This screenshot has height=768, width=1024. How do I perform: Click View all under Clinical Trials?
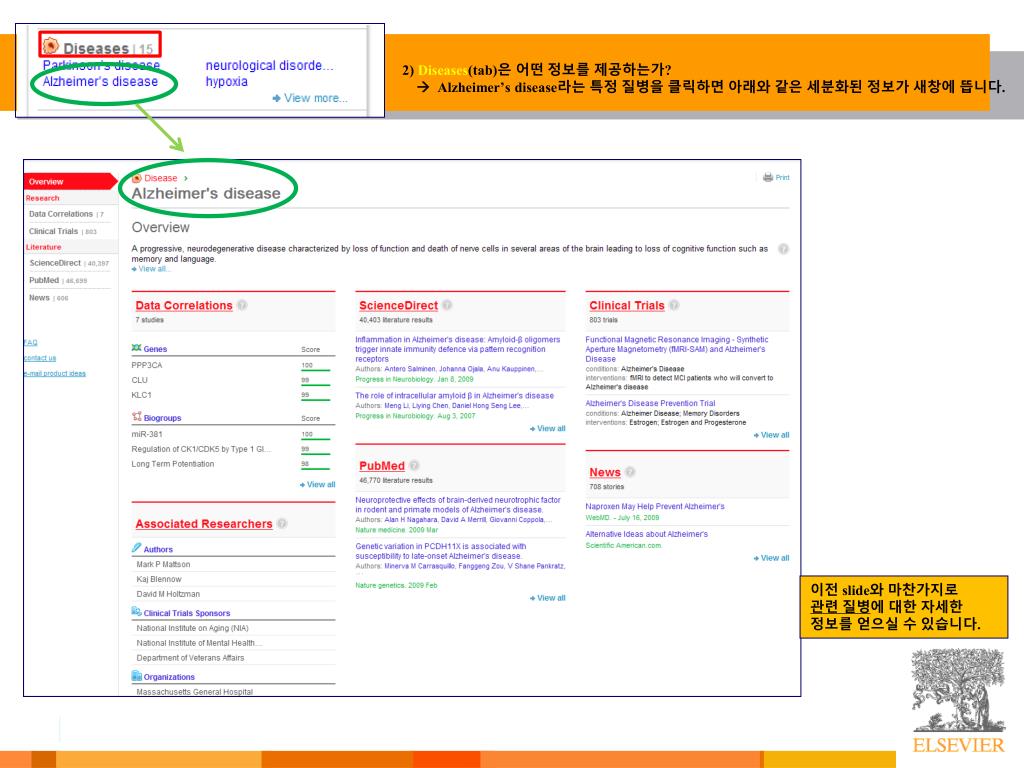[771, 435]
